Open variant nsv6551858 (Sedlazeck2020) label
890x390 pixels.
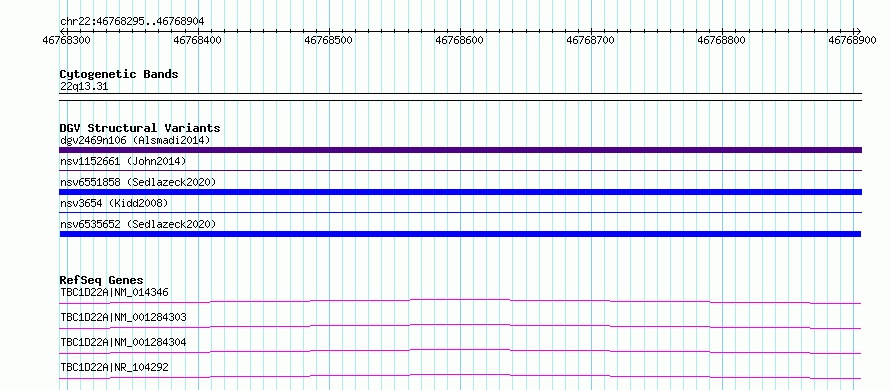138,182
